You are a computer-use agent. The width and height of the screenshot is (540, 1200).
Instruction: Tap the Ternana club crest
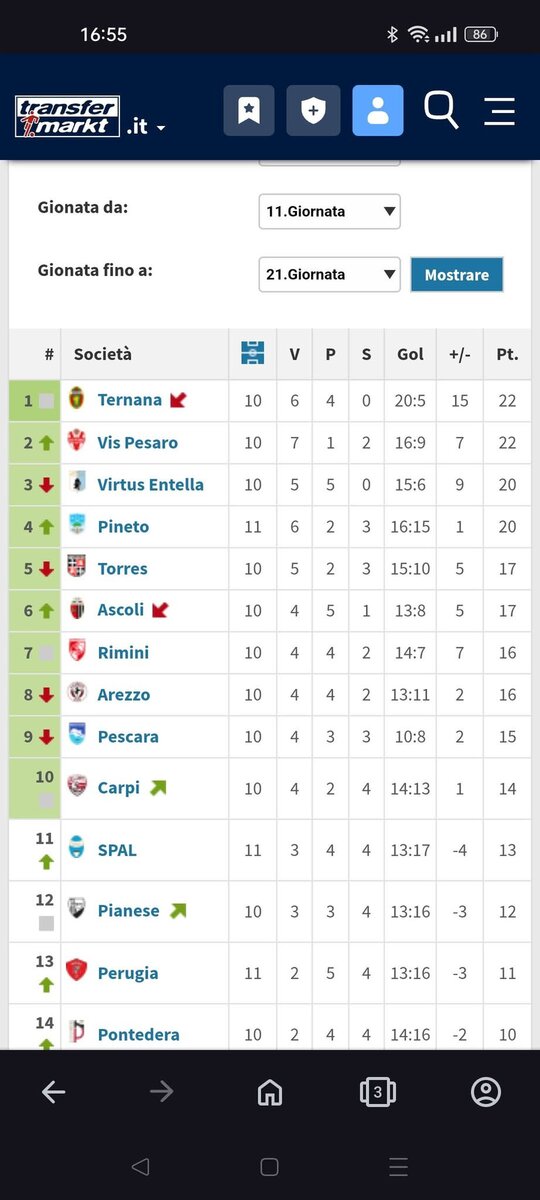(x=77, y=400)
